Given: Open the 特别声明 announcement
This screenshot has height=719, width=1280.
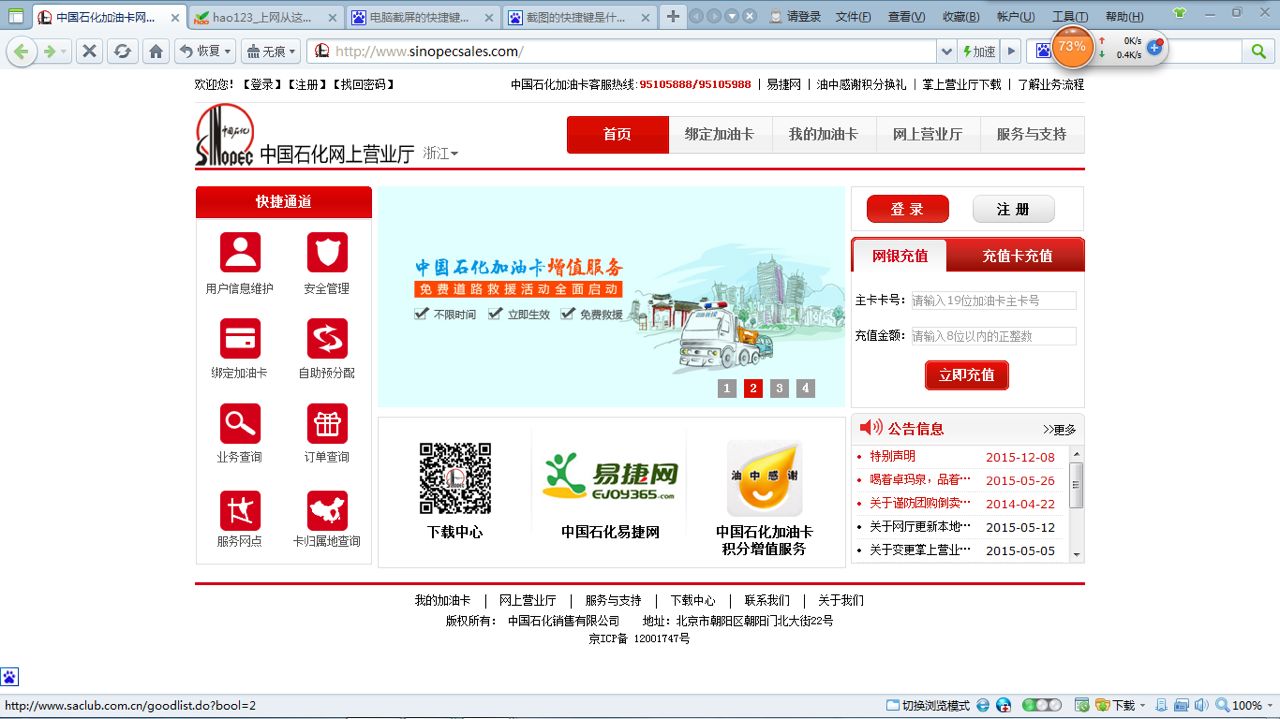Looking at the screenshot, I should pos(892,456).
